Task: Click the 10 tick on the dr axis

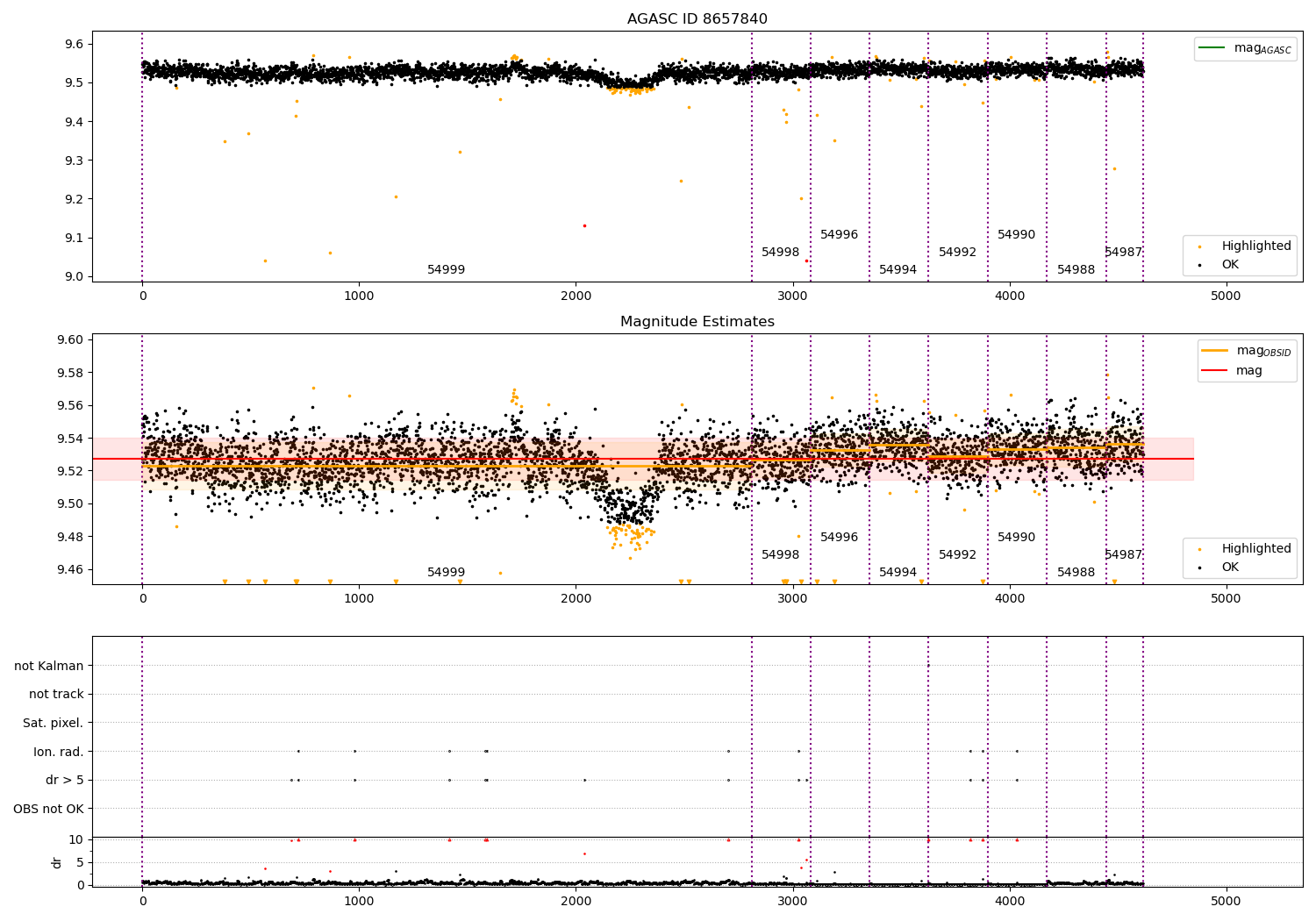Action: [x=76, y=839]
